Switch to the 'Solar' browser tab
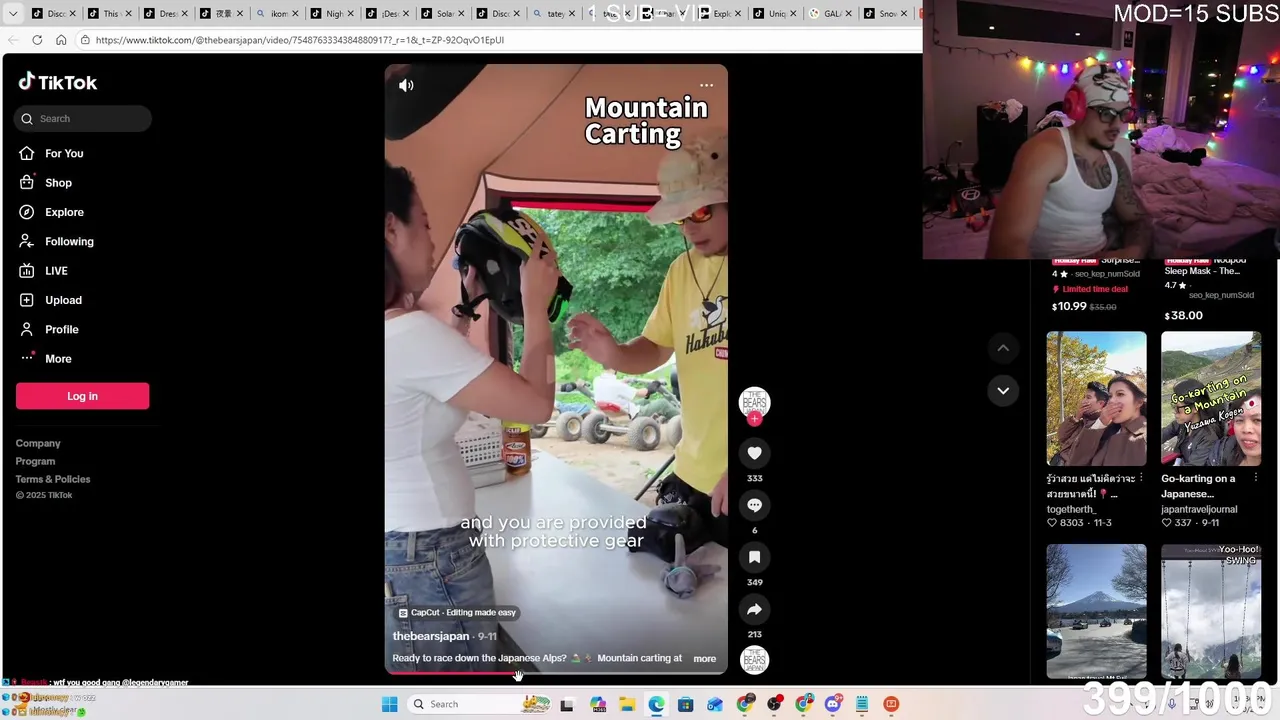Image resolution: width=1280 pixels, height=720 pixels. coord(445,13)
